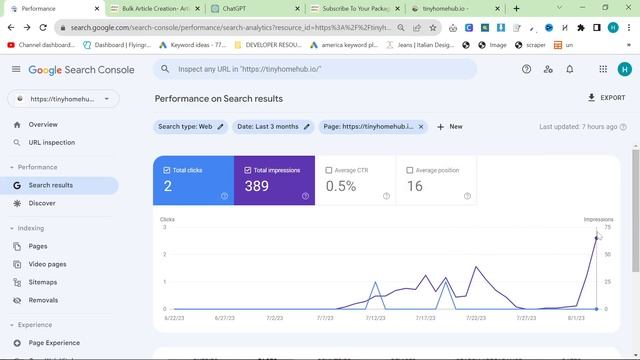Show help for Average position metric
Screen dimensions: 640x360
(x=467, y=196)
